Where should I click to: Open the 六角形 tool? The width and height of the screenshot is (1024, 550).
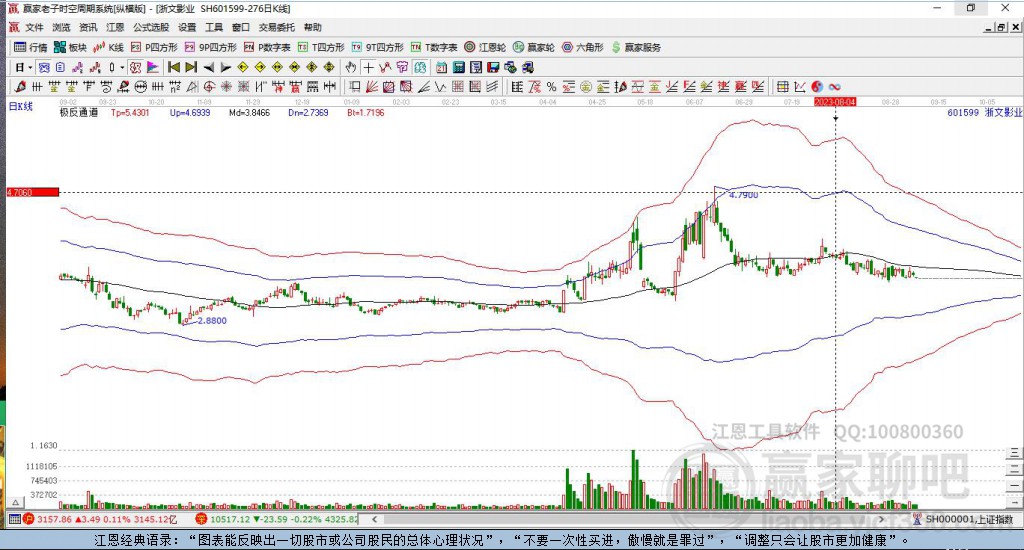[583, 47]
